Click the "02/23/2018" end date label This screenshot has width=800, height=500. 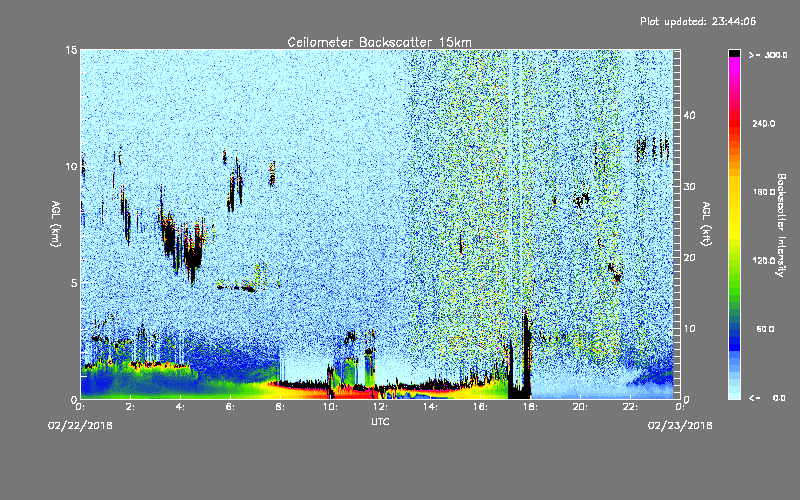coord(680,426)
